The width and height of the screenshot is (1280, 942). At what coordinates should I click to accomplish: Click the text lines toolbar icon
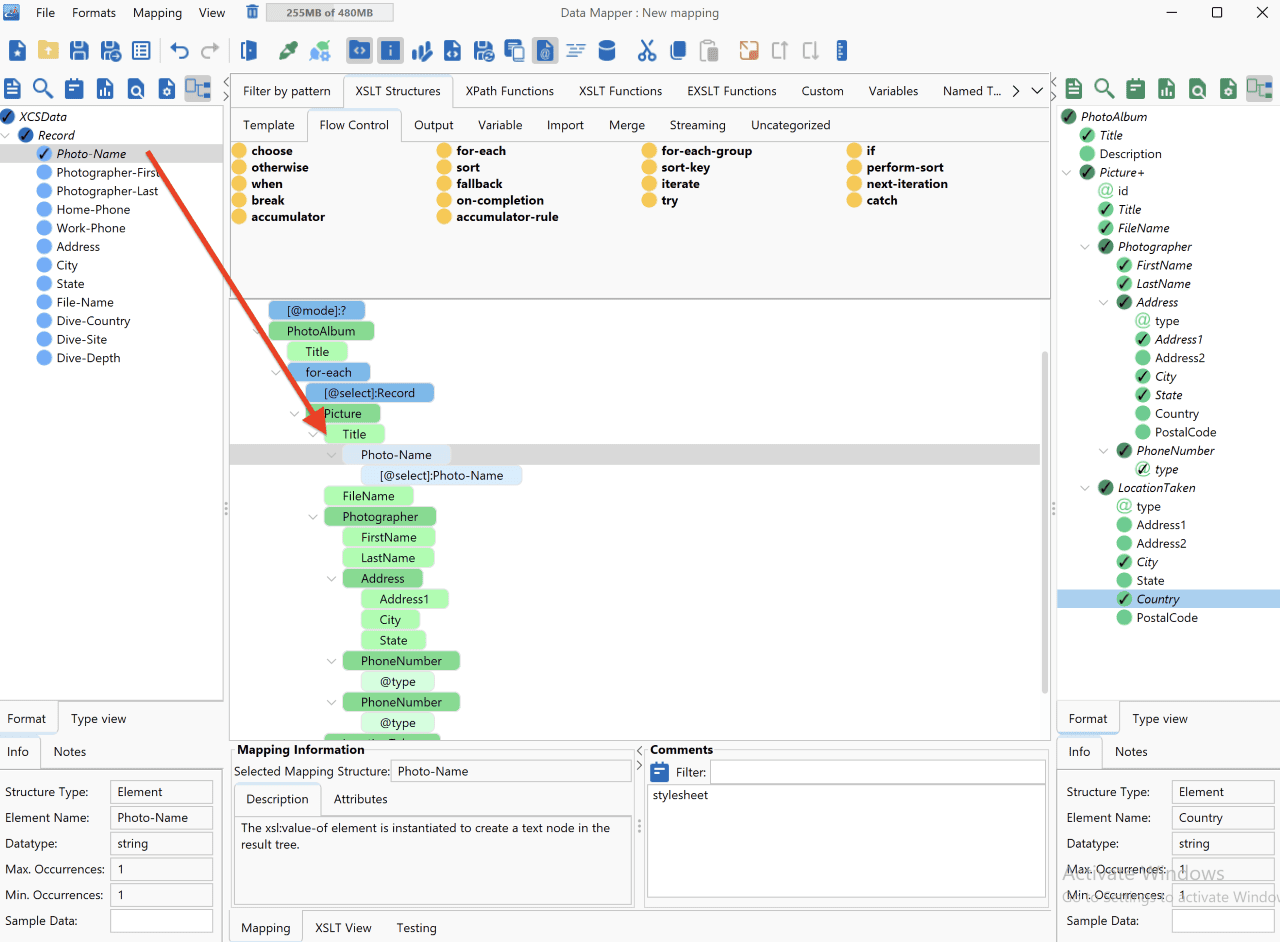click(576, 50)
